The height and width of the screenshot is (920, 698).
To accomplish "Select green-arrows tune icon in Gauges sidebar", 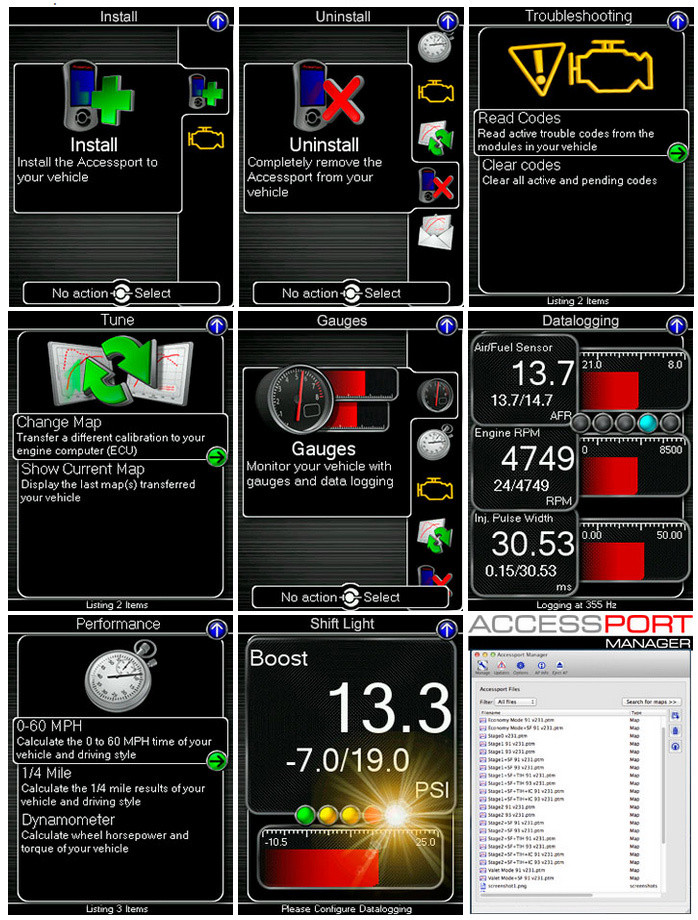I will (435, 536).
